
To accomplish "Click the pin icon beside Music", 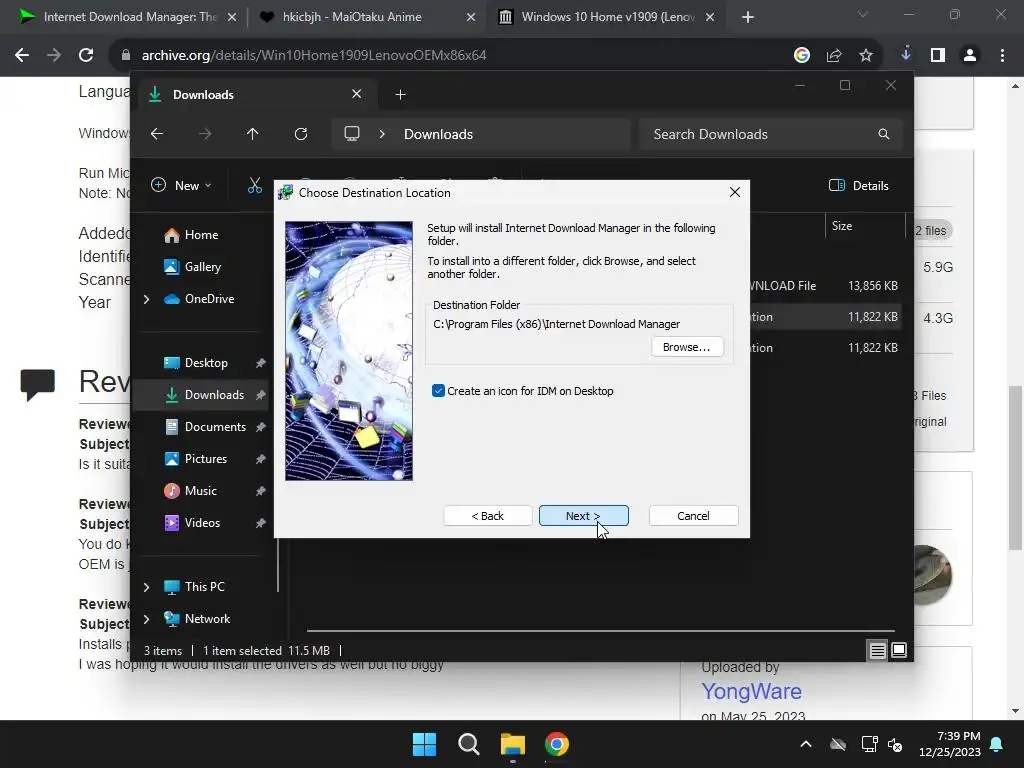I will tap(261, 491).
